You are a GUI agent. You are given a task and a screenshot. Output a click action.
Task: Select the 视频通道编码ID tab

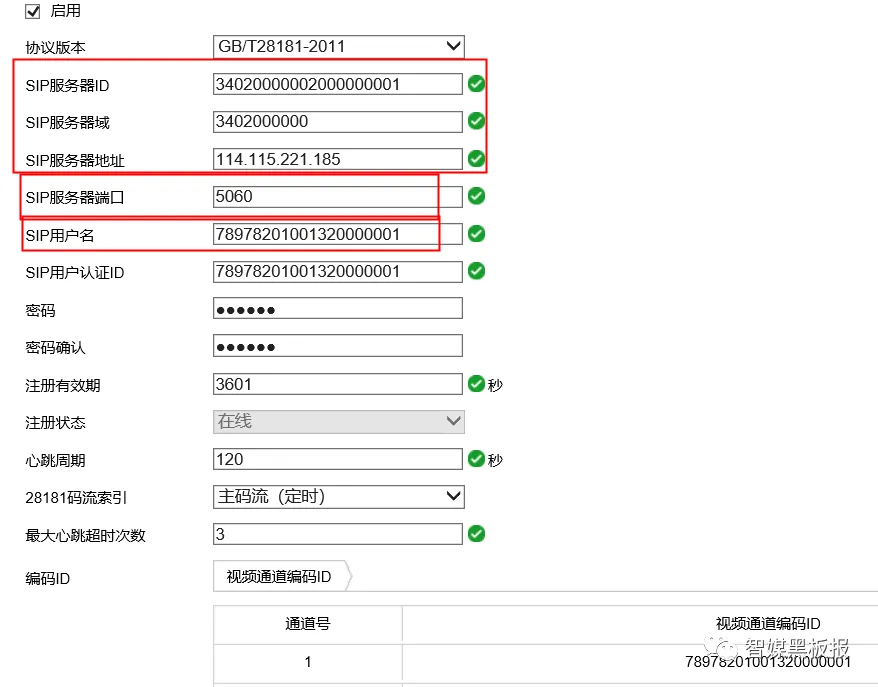click(x=282, y=576)
